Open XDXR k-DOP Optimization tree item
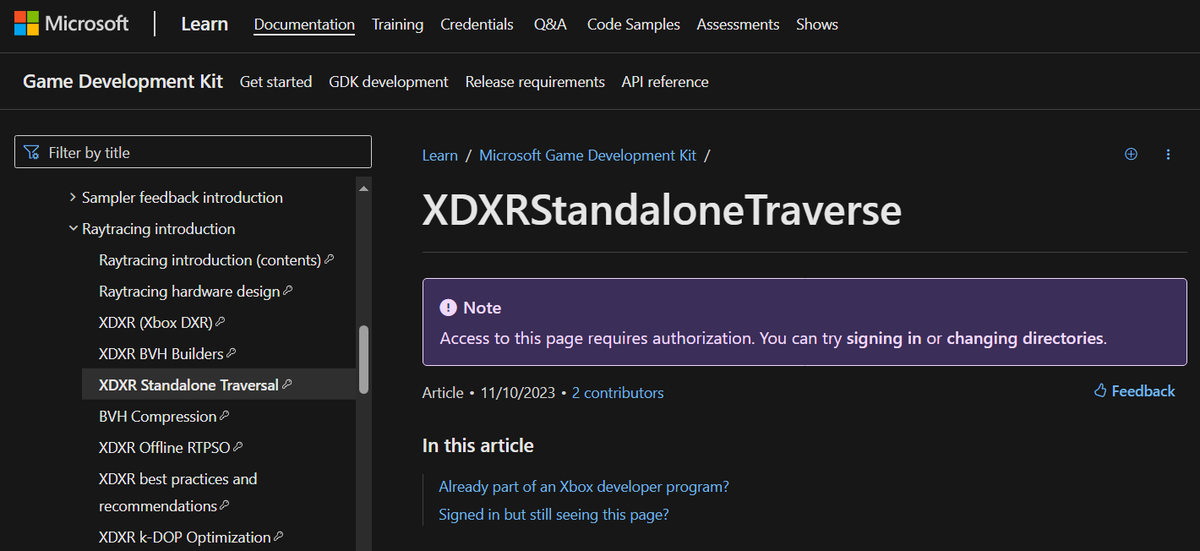The image size is (1200, 551). tap(185, 537)
